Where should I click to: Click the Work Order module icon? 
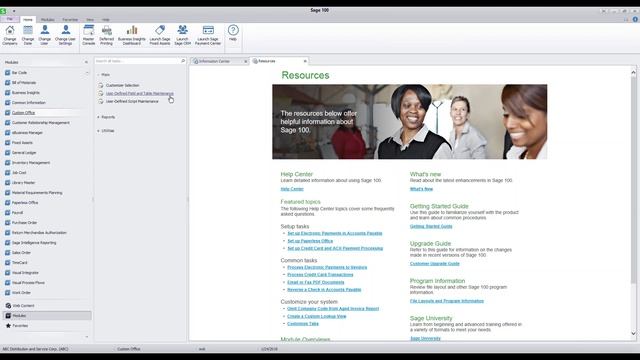[7, 293]
